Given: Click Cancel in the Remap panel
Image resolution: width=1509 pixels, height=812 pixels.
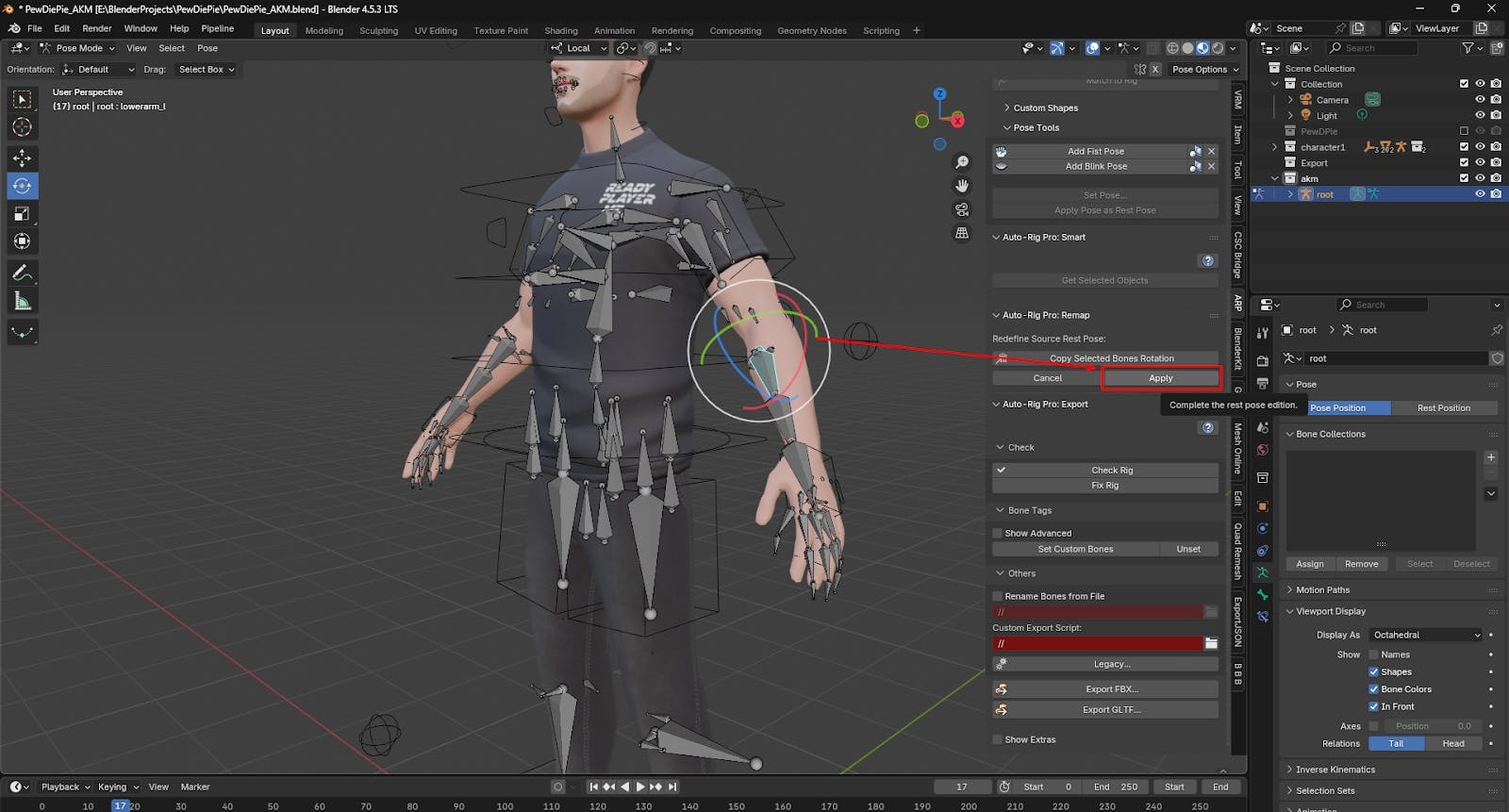Looking at the screenshot, I should click(x=1047, y=378).
